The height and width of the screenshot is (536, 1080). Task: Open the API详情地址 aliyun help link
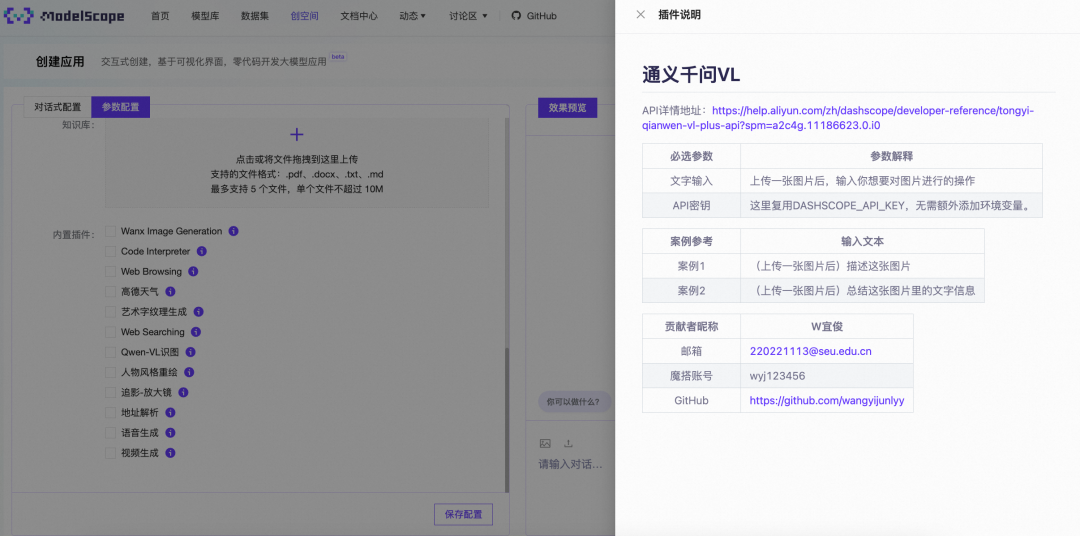coord(838,118)
